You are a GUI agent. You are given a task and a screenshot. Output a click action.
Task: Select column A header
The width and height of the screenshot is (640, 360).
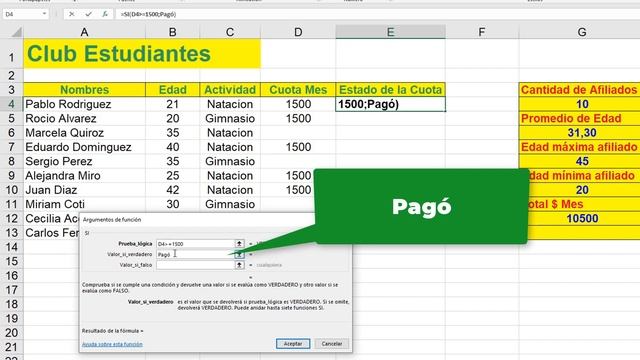(x=84, y=32)
